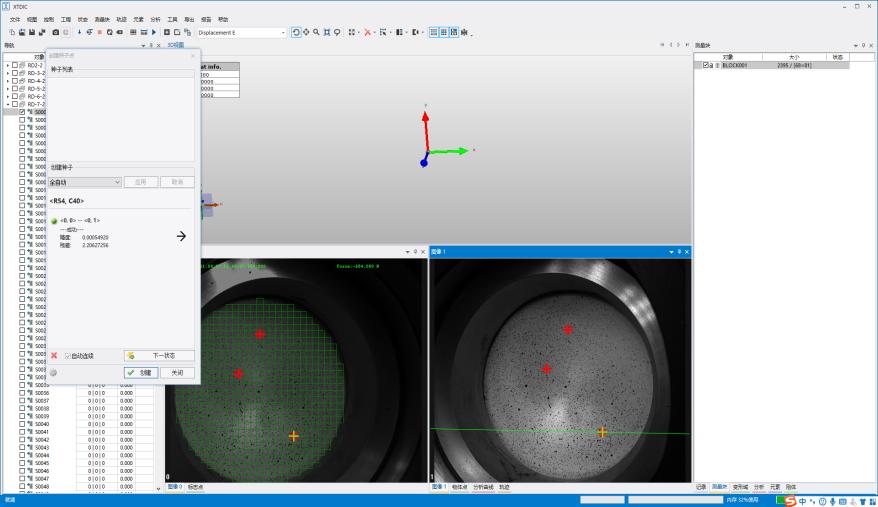Click the blue play arrow toolbar icon
The width and height of the screenshot is (878, 507).
click(154, 32)
